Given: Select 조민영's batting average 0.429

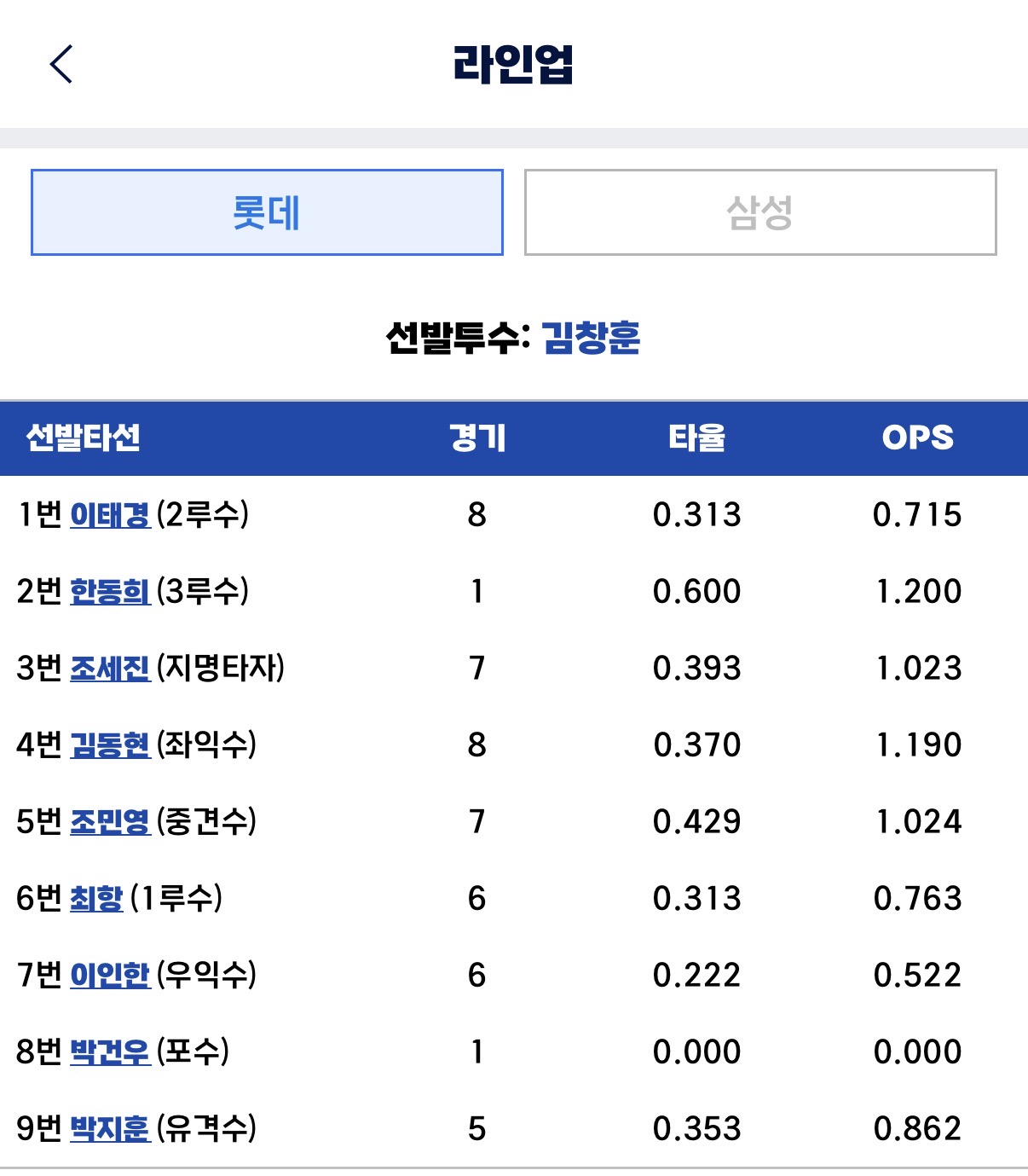Looking at the screenshot, I should [x=697, y=822].
